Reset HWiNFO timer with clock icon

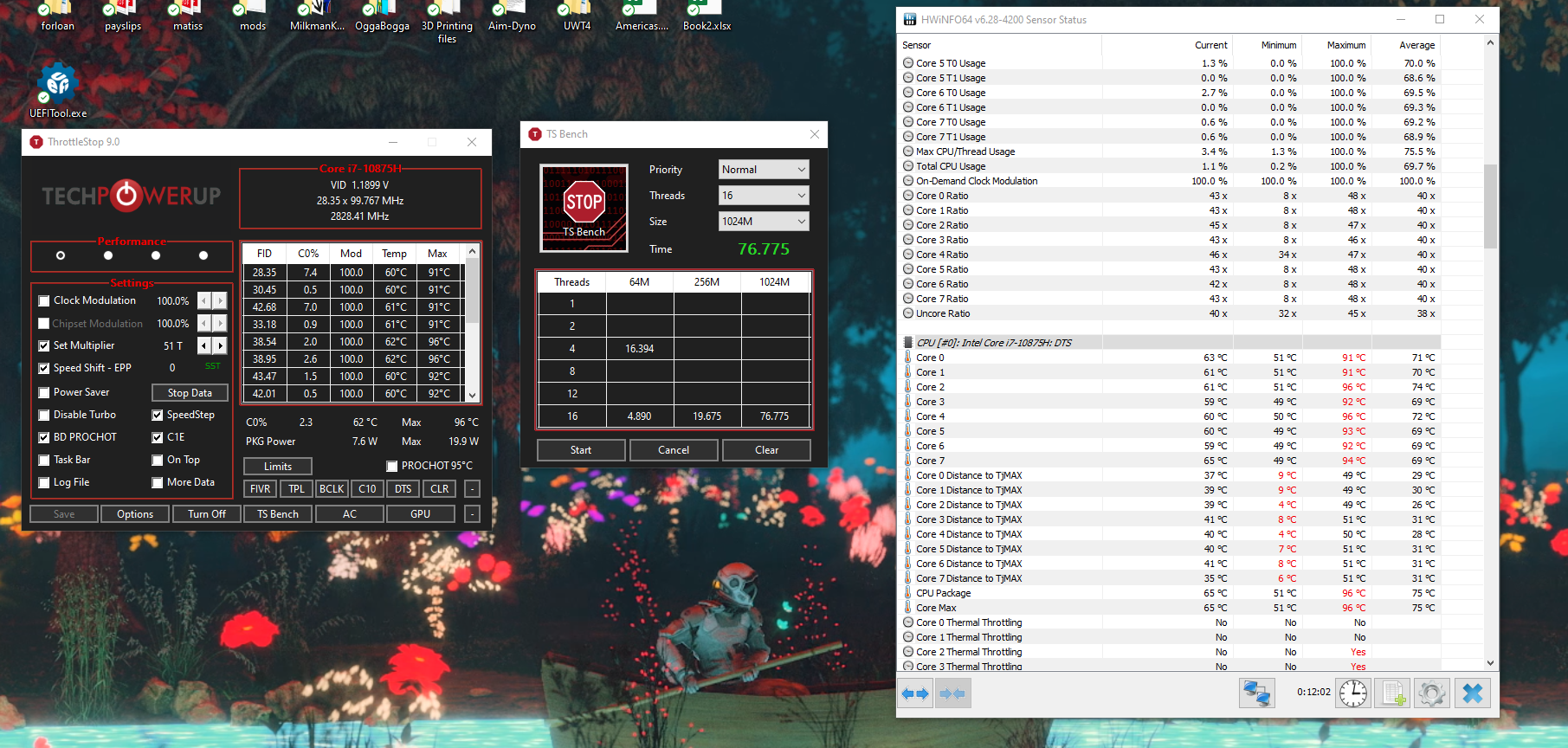1352,693
